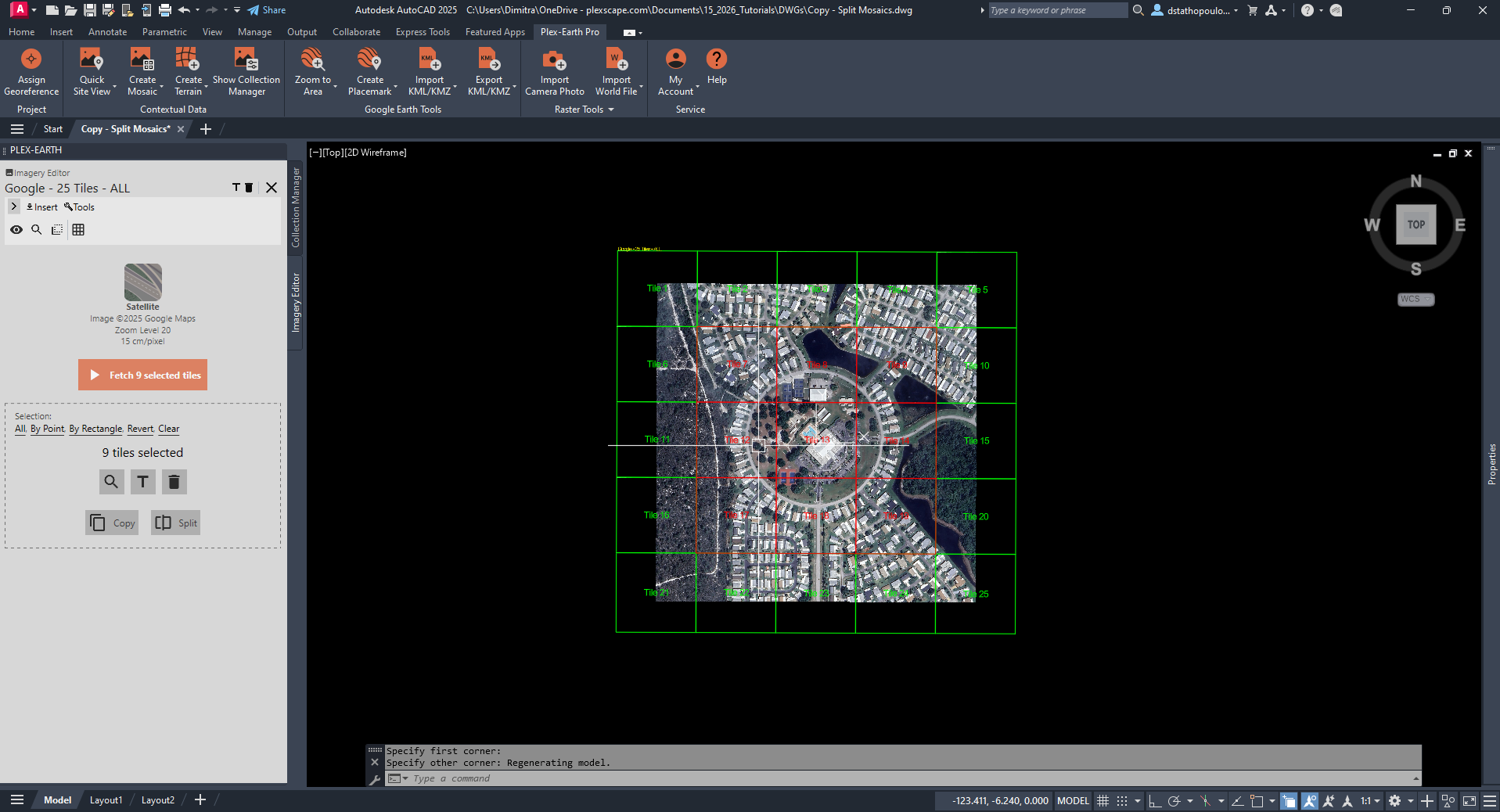Expand Quick Site View dropdown arrow

[x=114, y=86]
